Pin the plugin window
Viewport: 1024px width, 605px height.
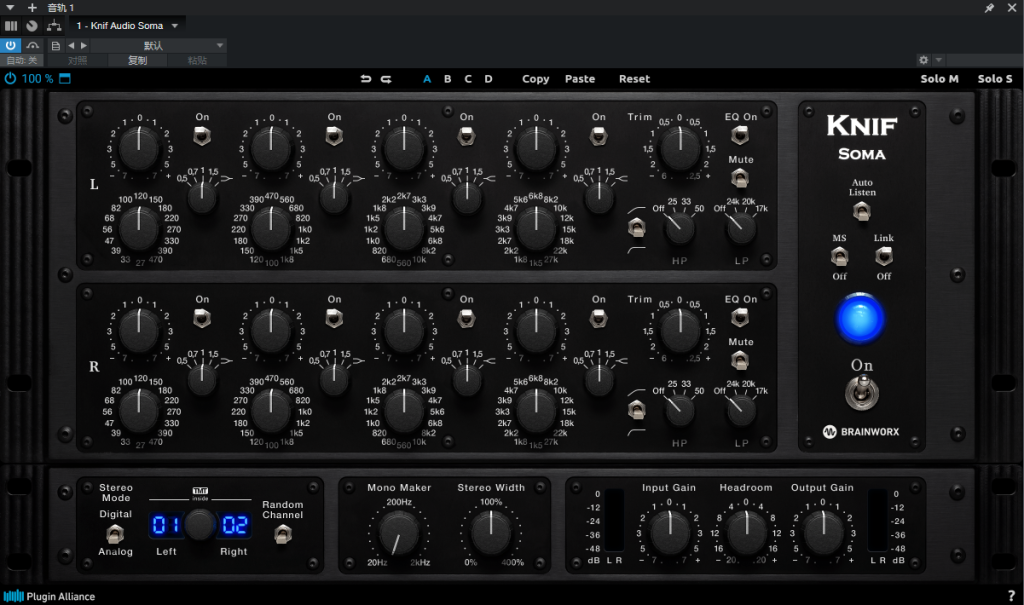pyautogui.click(x=989, y=8)
